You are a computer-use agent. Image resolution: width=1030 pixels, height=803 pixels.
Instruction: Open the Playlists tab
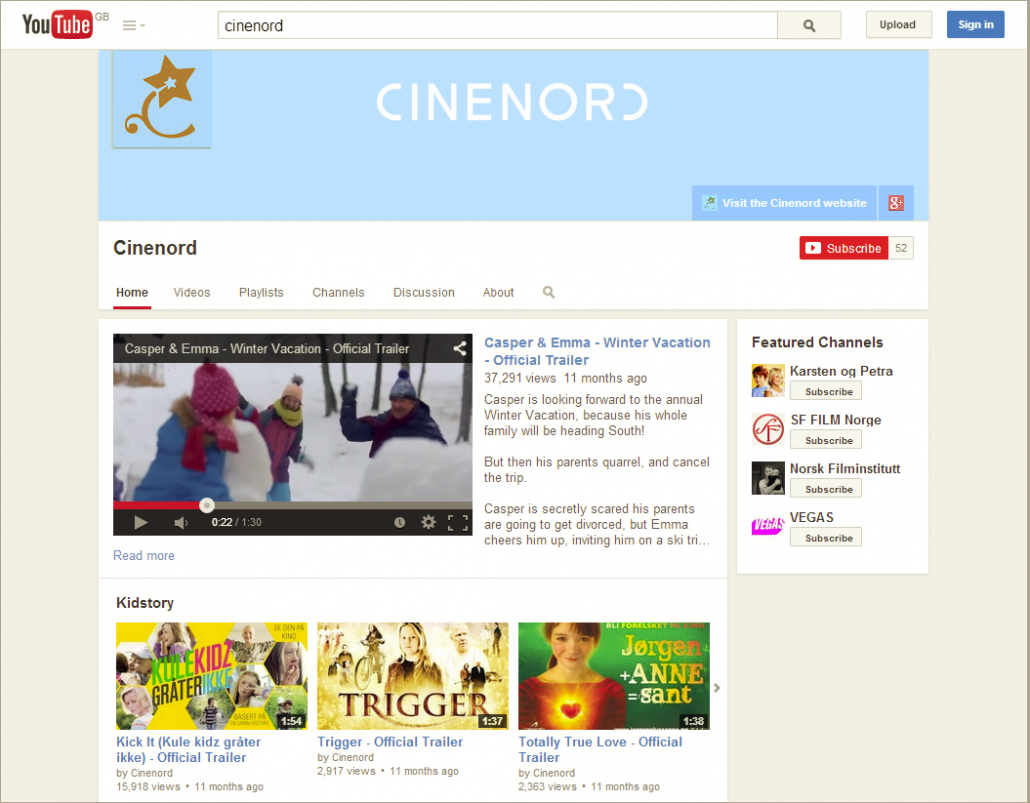click(x=261, y=293)
